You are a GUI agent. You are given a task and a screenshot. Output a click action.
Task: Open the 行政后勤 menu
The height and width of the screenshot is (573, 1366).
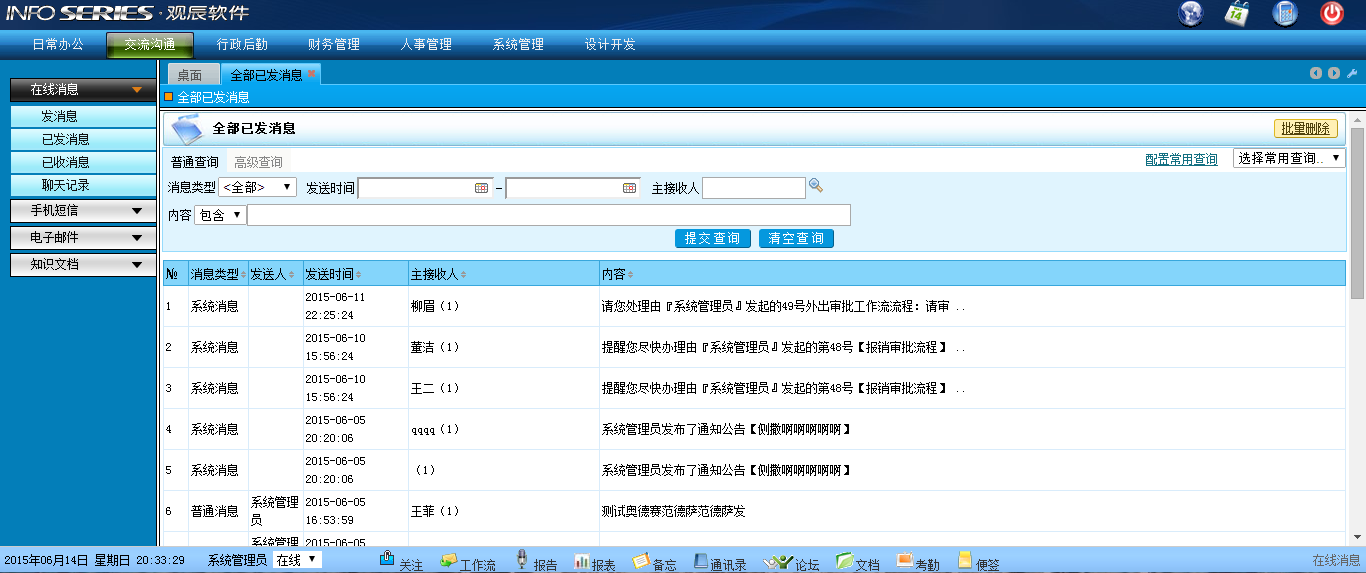click(x=242, y=45)
